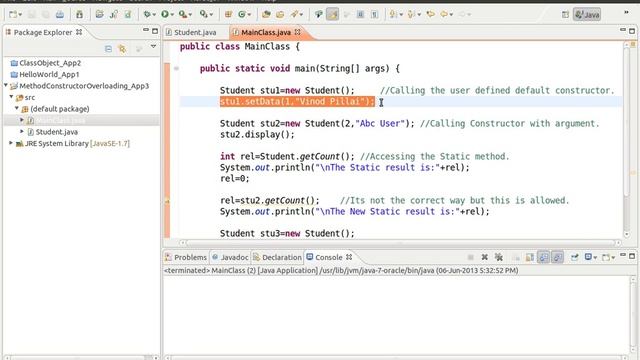This screenshot has height=360, width=640.
Task: Click the New file wizard icon
Action: 13,15
